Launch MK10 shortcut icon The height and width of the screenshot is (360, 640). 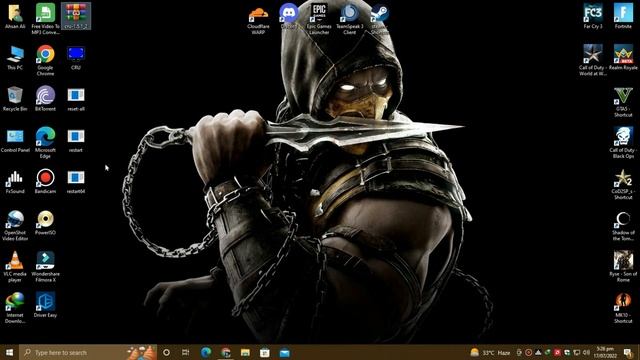pyautogui.click(x=623, y=308)
